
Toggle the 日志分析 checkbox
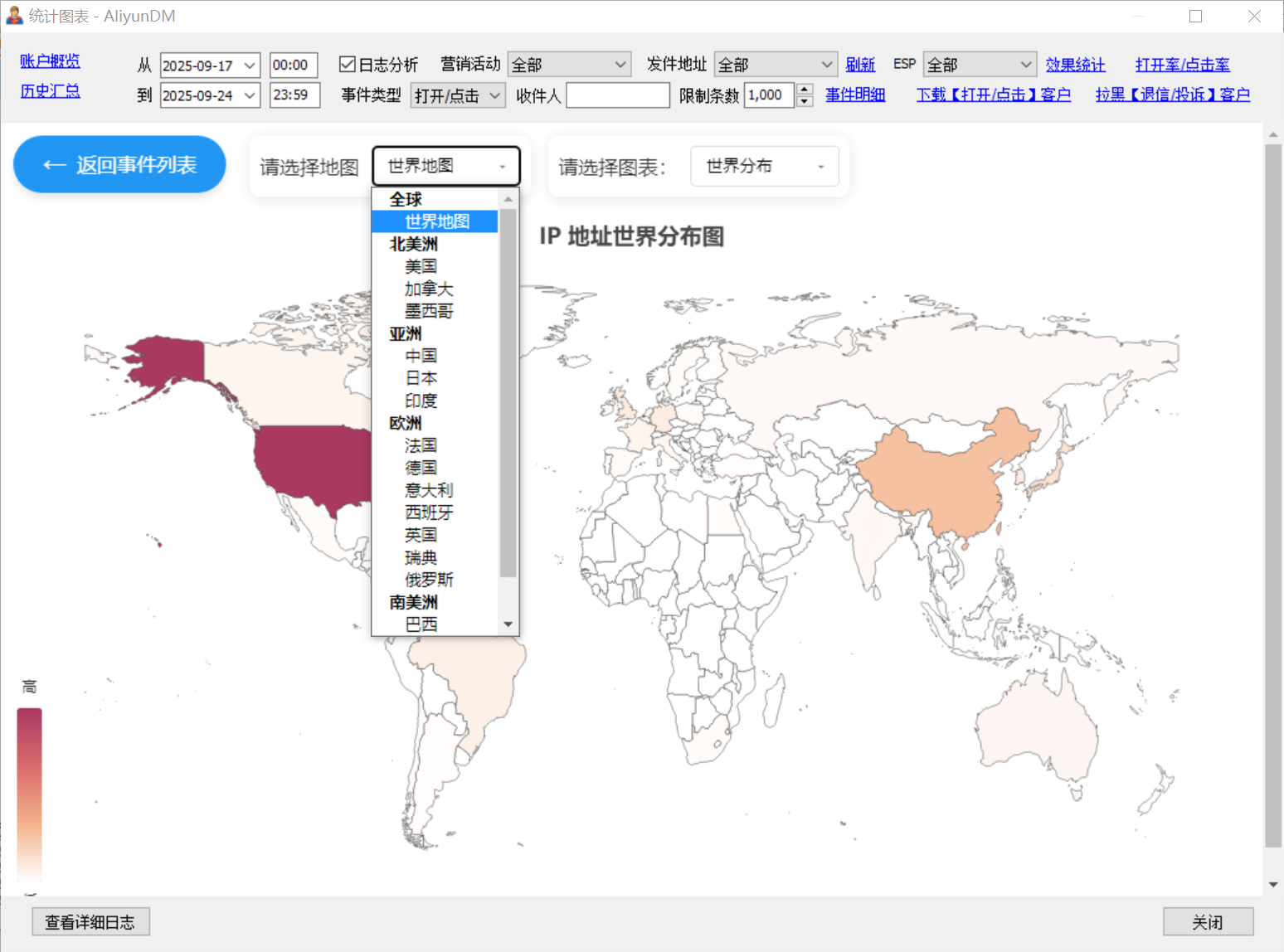348,65
